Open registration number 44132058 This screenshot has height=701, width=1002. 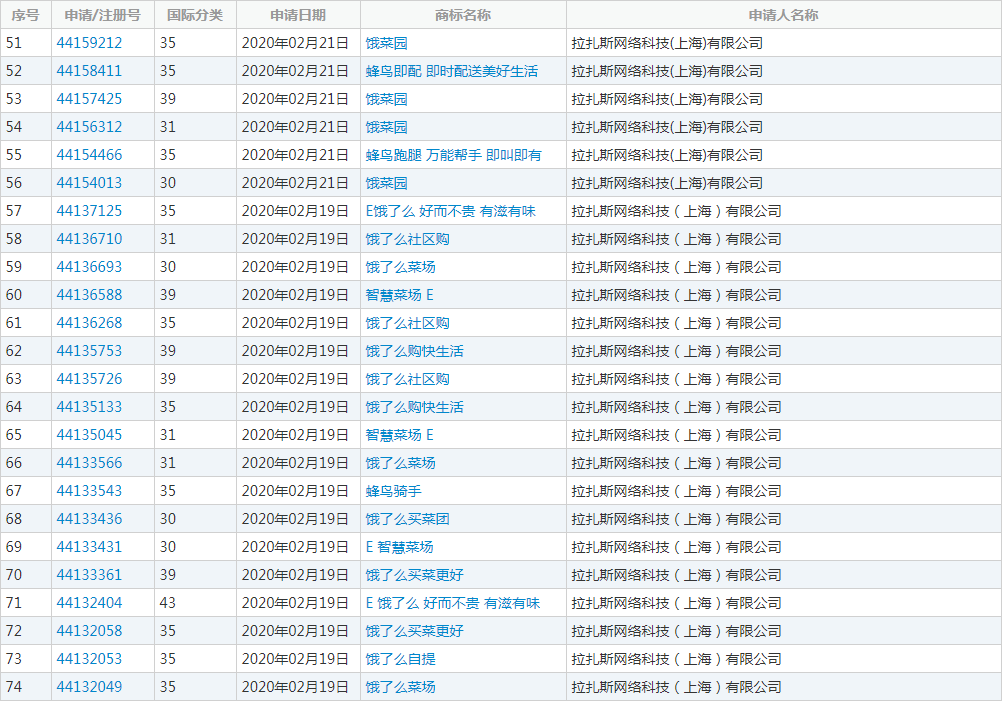click(89, 631)
